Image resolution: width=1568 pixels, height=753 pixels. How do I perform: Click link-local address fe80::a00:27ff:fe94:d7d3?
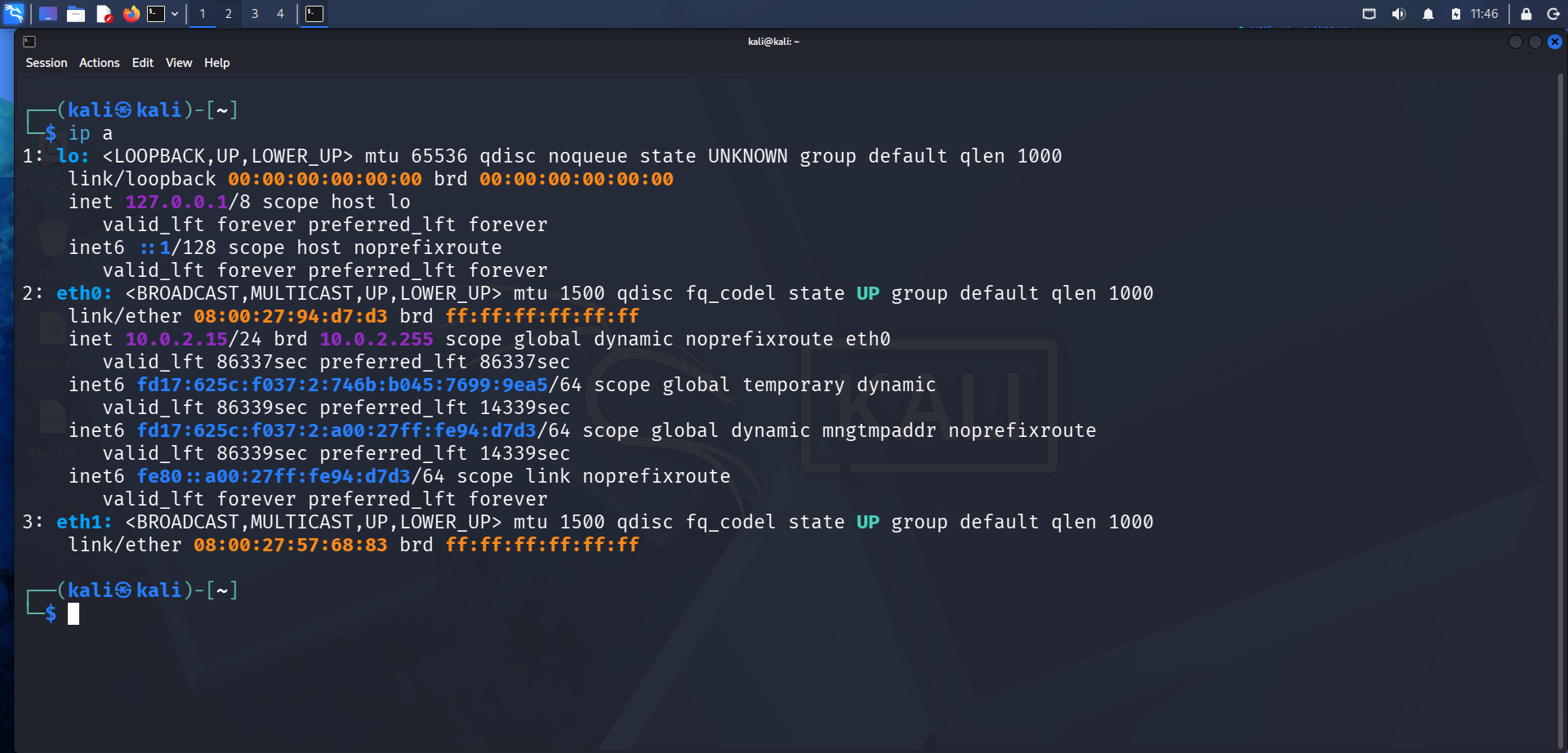click(274, 476)
